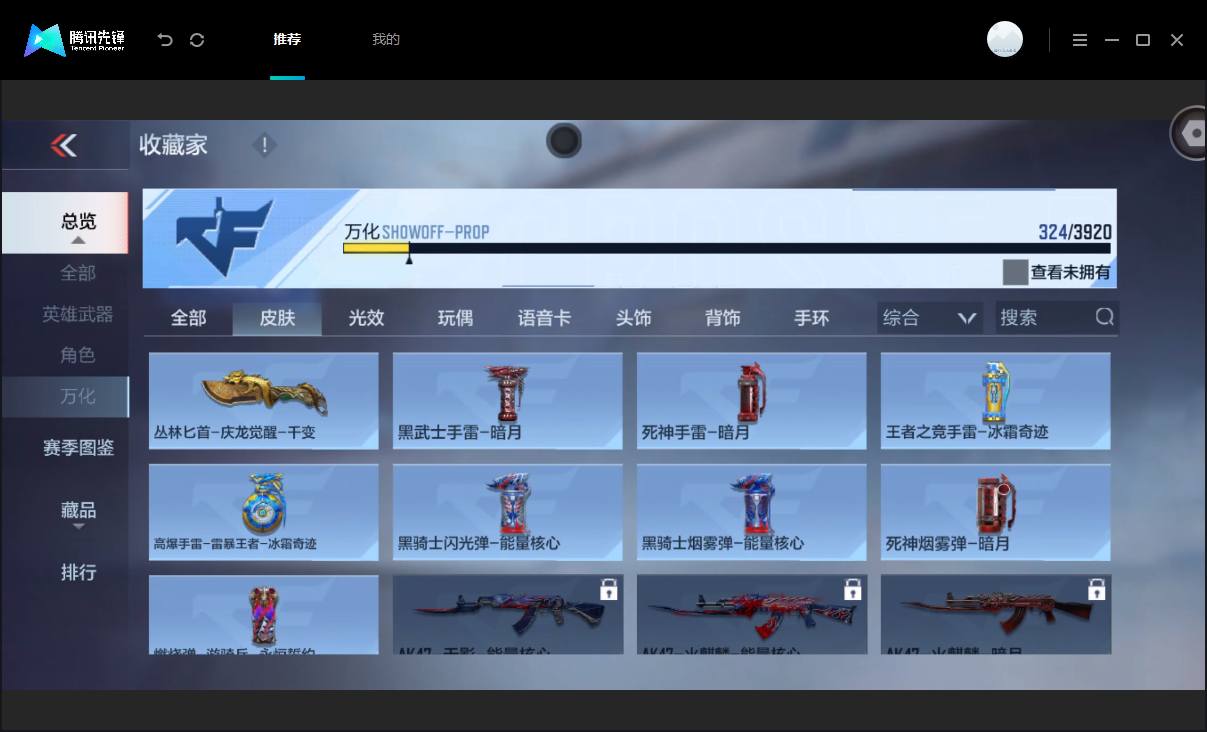Open the hexagon settings button at right edge
Viewport: 1207px width, 732px height.
[x=1191, y=133]
